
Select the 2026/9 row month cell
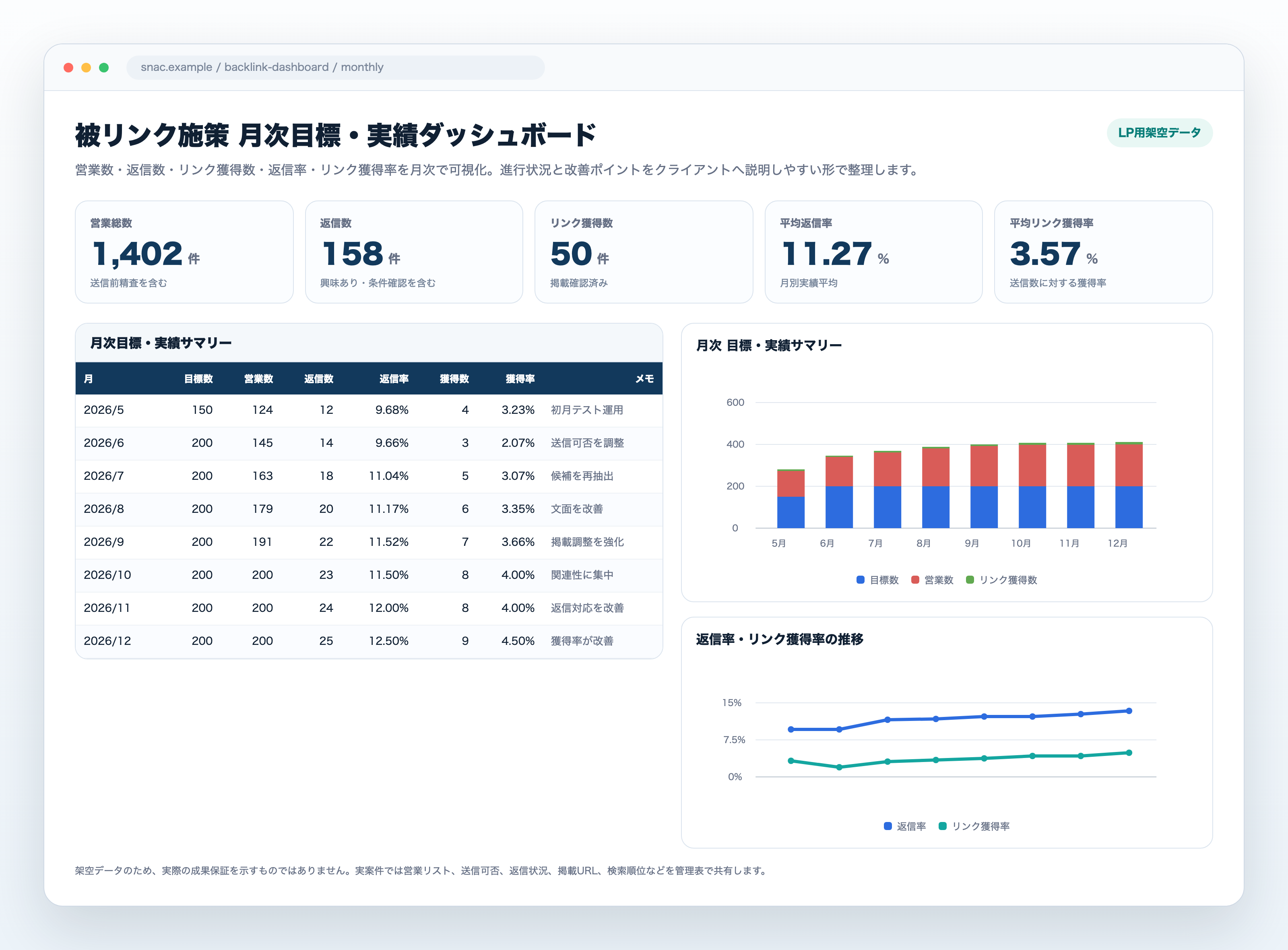coord(103,542)
